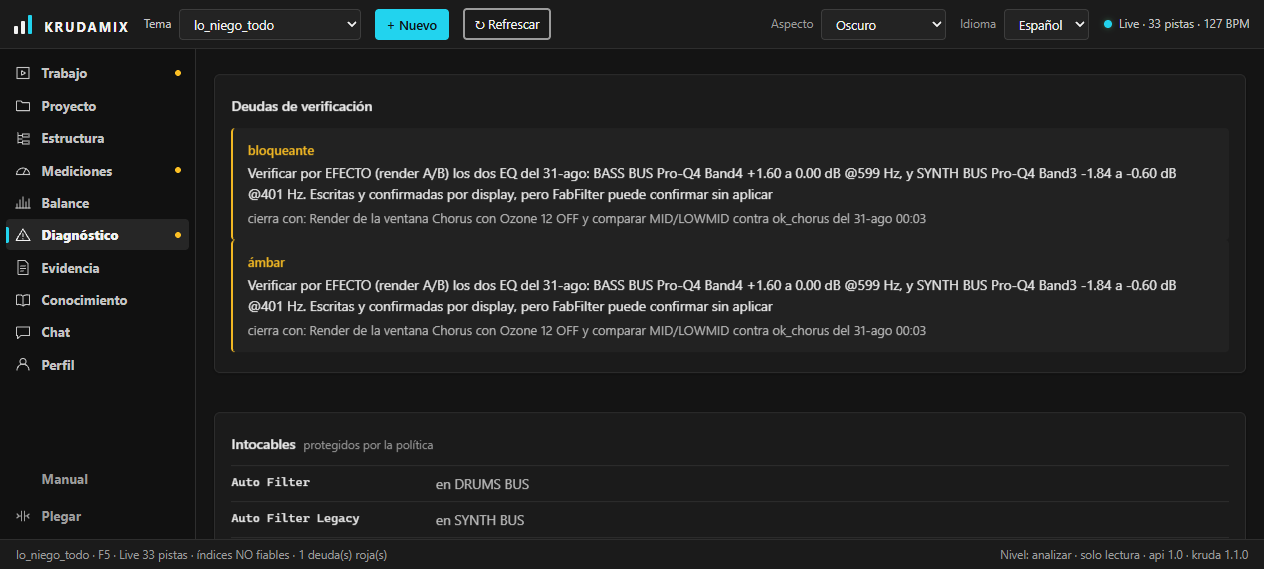The height and width of the screenshot is (569, 1264).
Task: Open the Trabajo section
Action: [97, 73]
